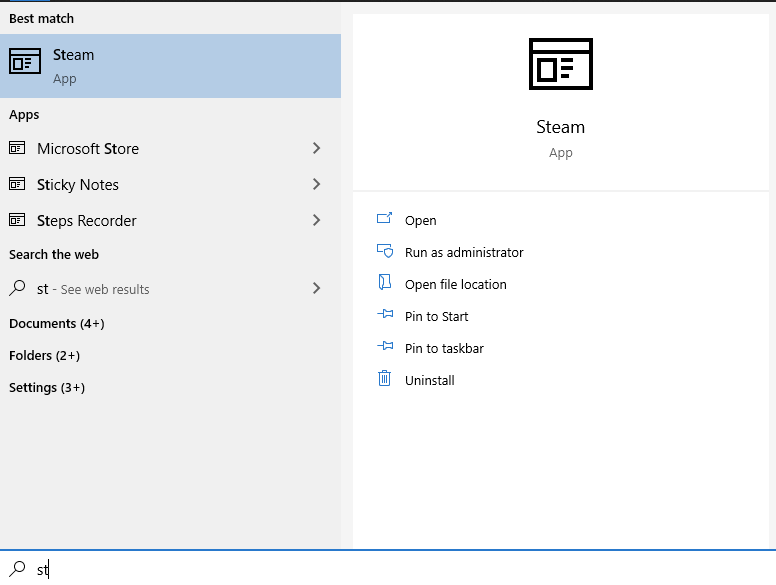Choose Open file location
This screenshot has width=776, height=585.
(456, 285)
